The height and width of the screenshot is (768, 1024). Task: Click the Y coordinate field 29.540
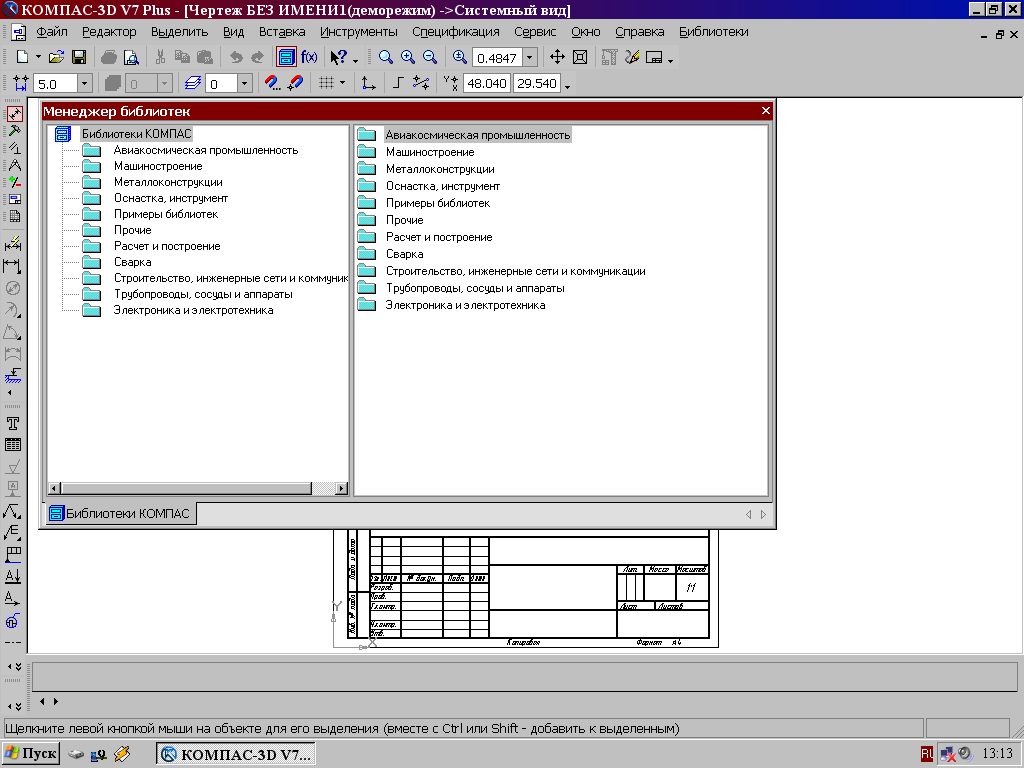pyautogui.click(x=537, y=84)
